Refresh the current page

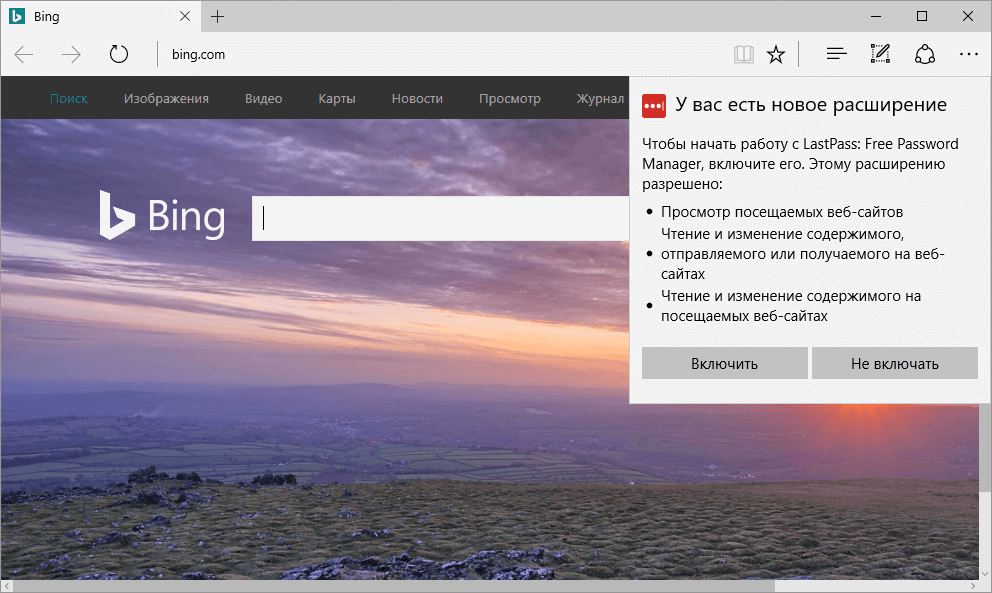coord(119,54)
